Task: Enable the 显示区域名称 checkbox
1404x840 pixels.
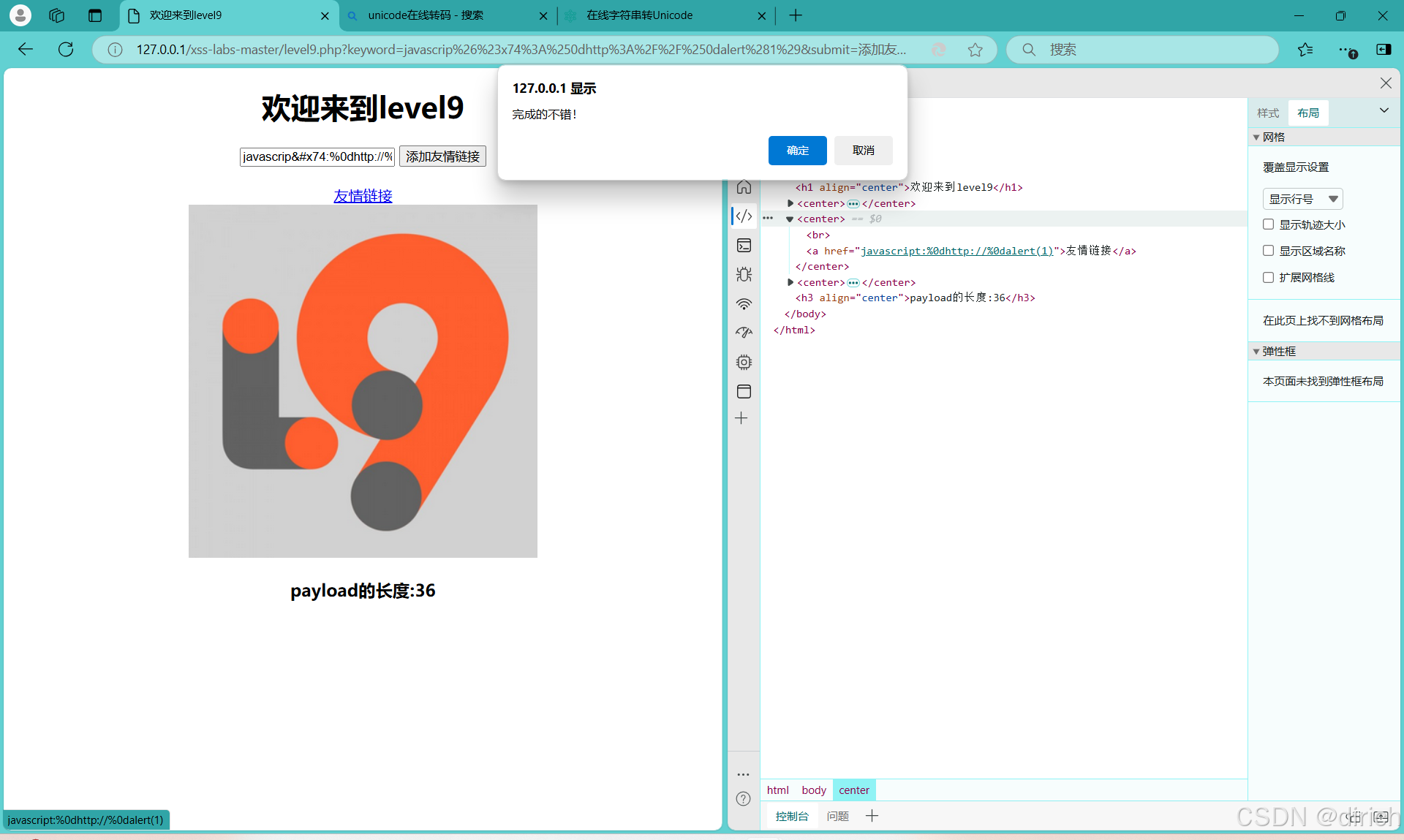Action: pos(1269,251)
